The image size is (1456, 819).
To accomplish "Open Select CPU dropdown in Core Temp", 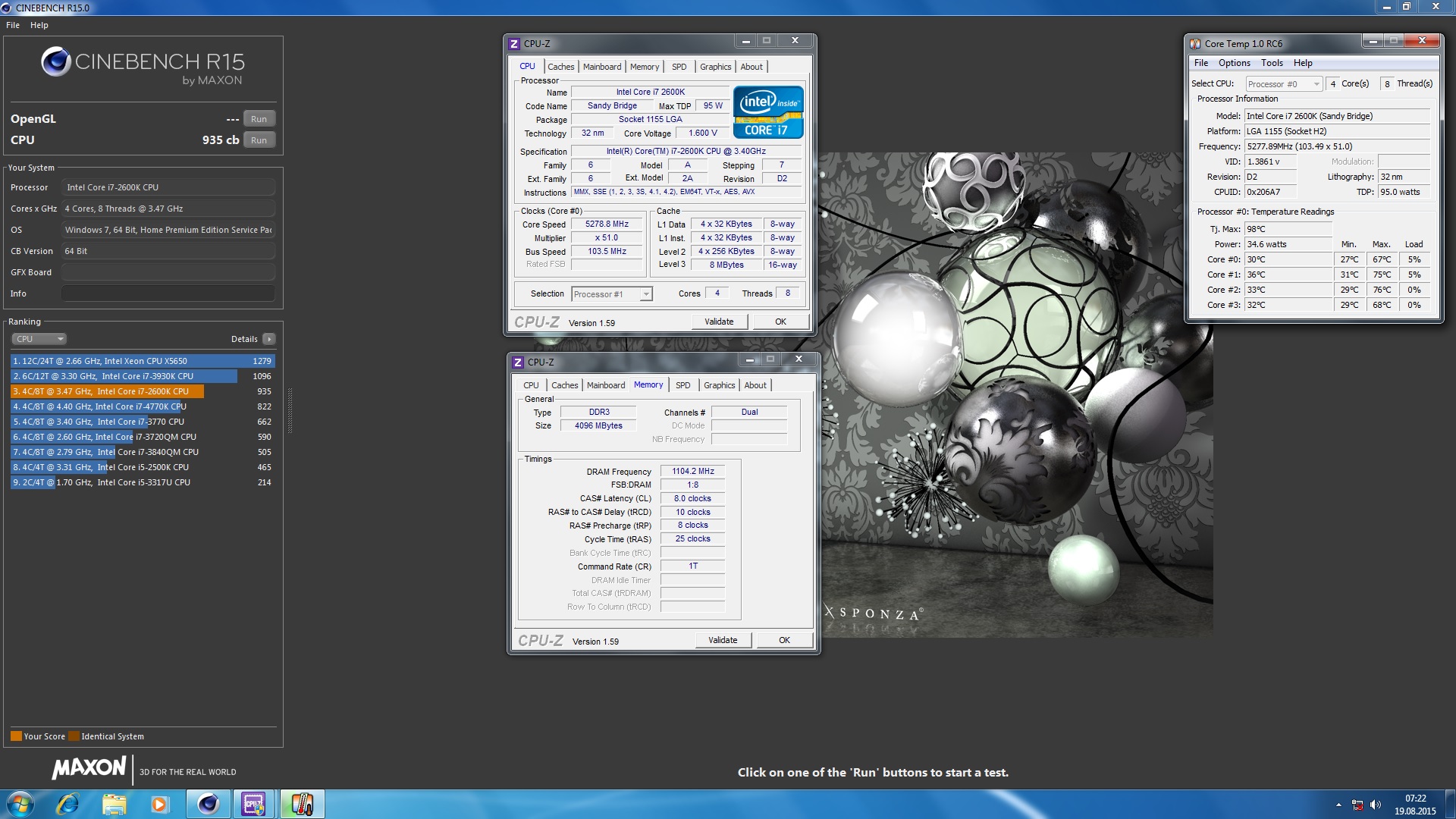I will [1283, 84].
